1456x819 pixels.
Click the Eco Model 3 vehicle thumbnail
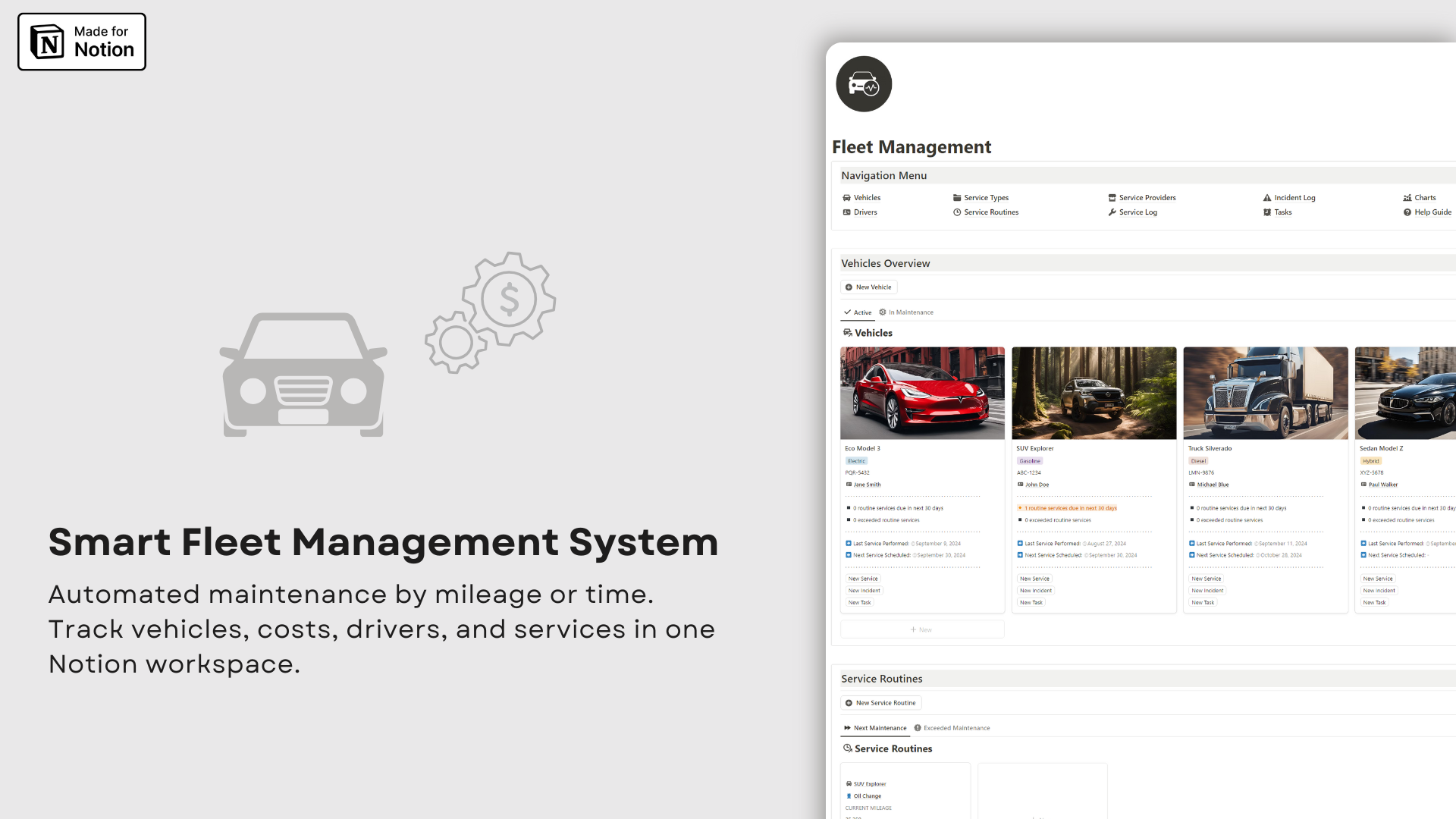922,393
